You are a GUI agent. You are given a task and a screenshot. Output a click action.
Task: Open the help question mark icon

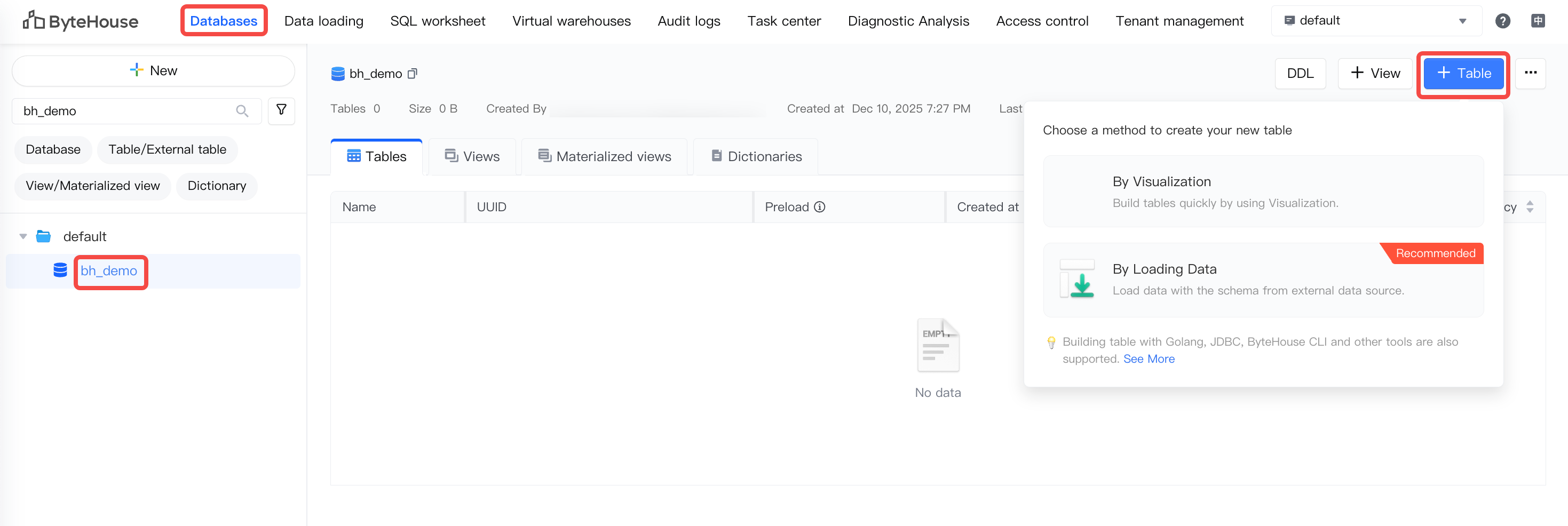coord(1502,21)
